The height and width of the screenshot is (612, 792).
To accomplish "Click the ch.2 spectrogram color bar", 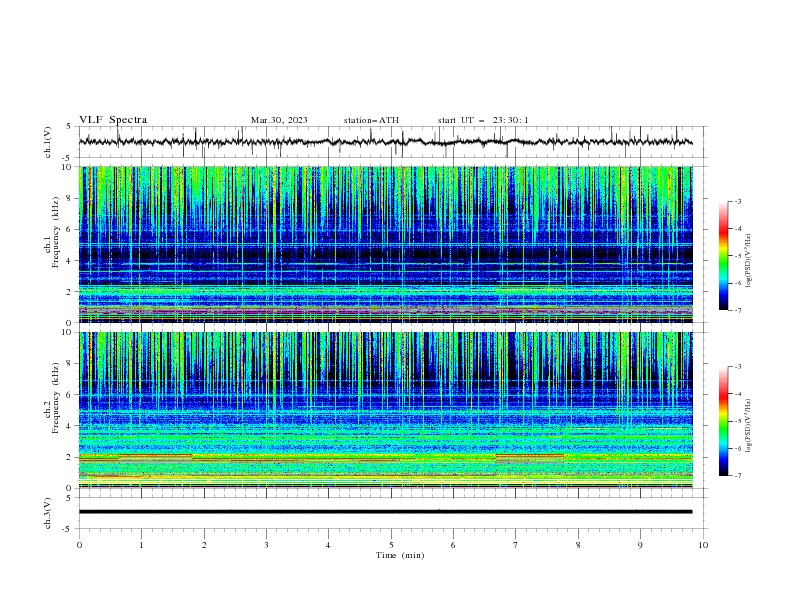I will coord(723,421).
